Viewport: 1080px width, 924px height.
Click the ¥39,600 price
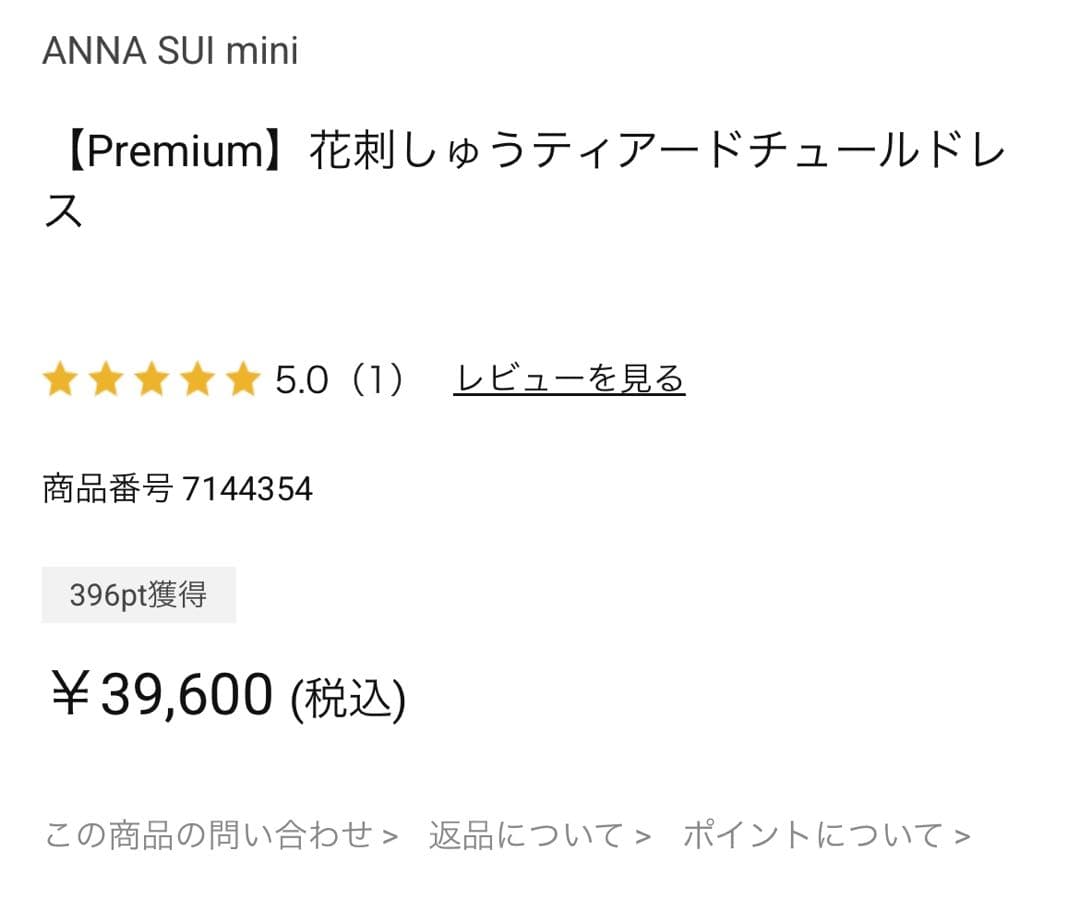pos(162,695)
